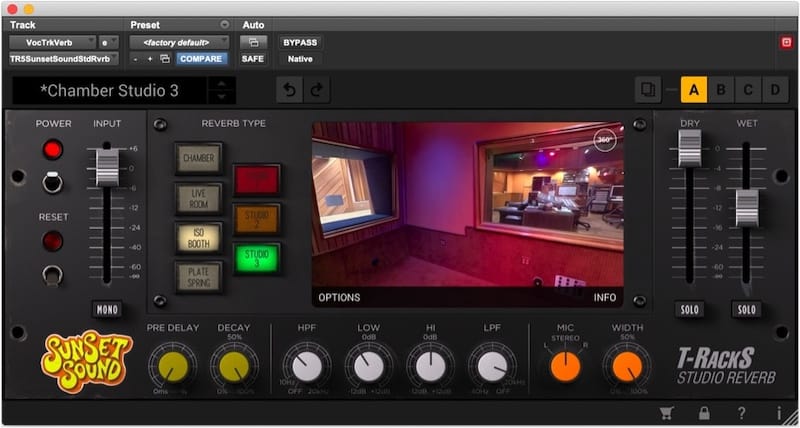Select the PLATE SPRING reverb type
800x428 pixels.
(198, 278)
